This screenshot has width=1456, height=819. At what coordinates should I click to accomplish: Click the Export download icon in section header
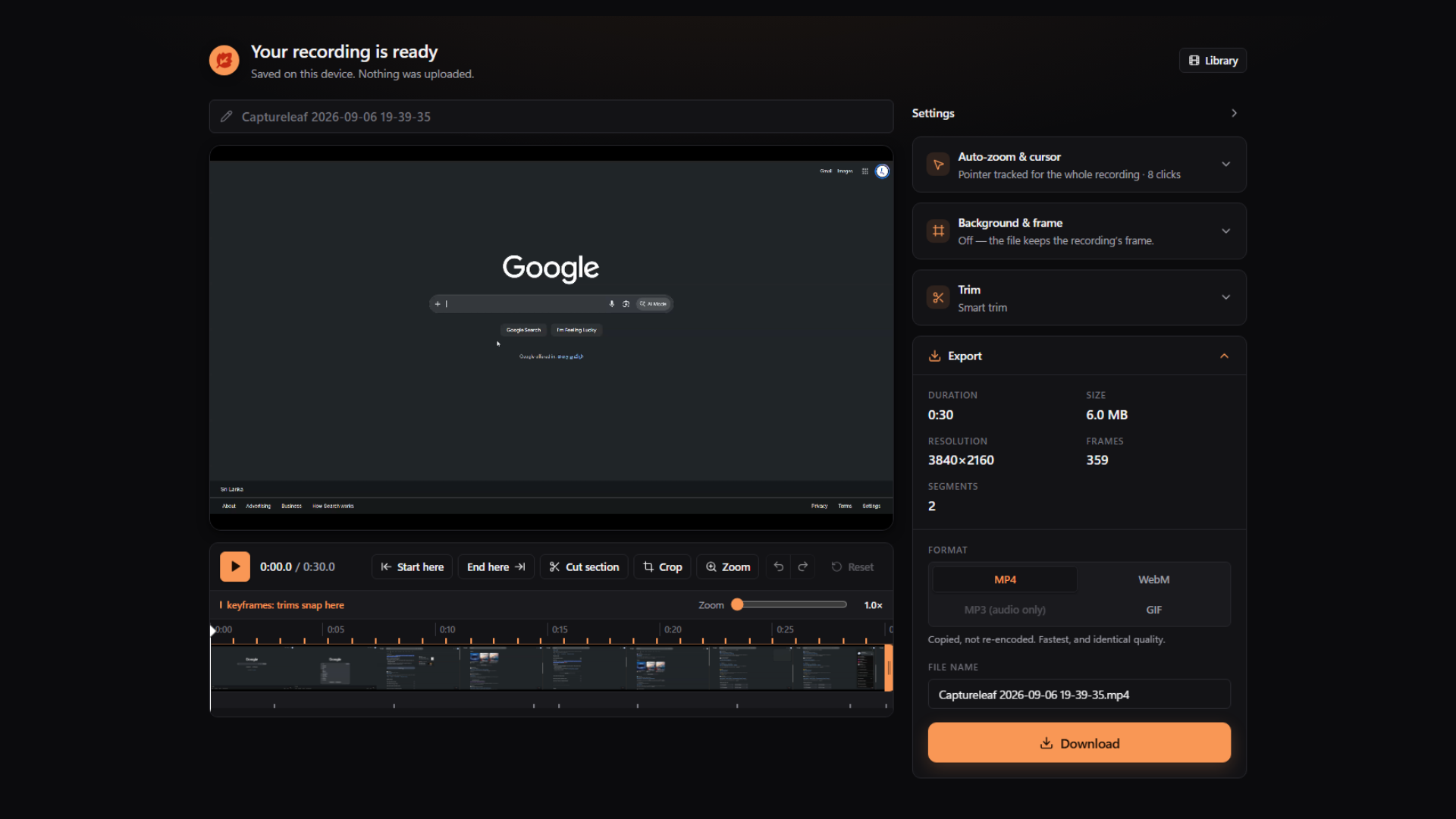coord(934,356)
